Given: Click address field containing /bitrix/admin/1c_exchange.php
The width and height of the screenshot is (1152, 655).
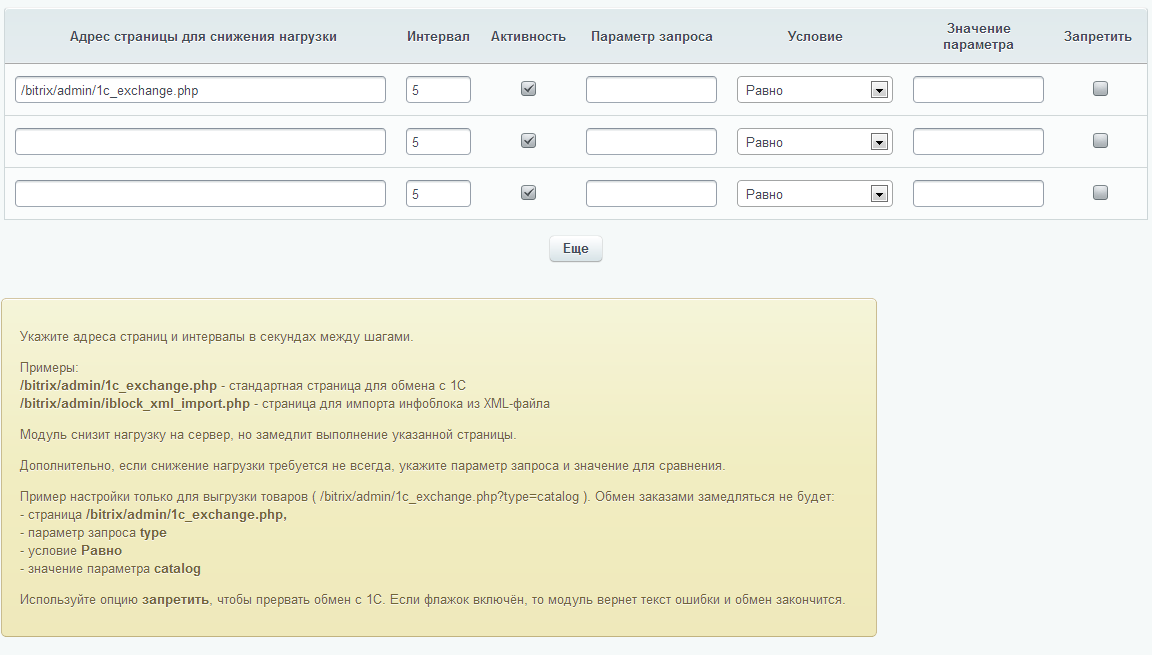Looking at the screenshot, I should [x=200, y=90].
